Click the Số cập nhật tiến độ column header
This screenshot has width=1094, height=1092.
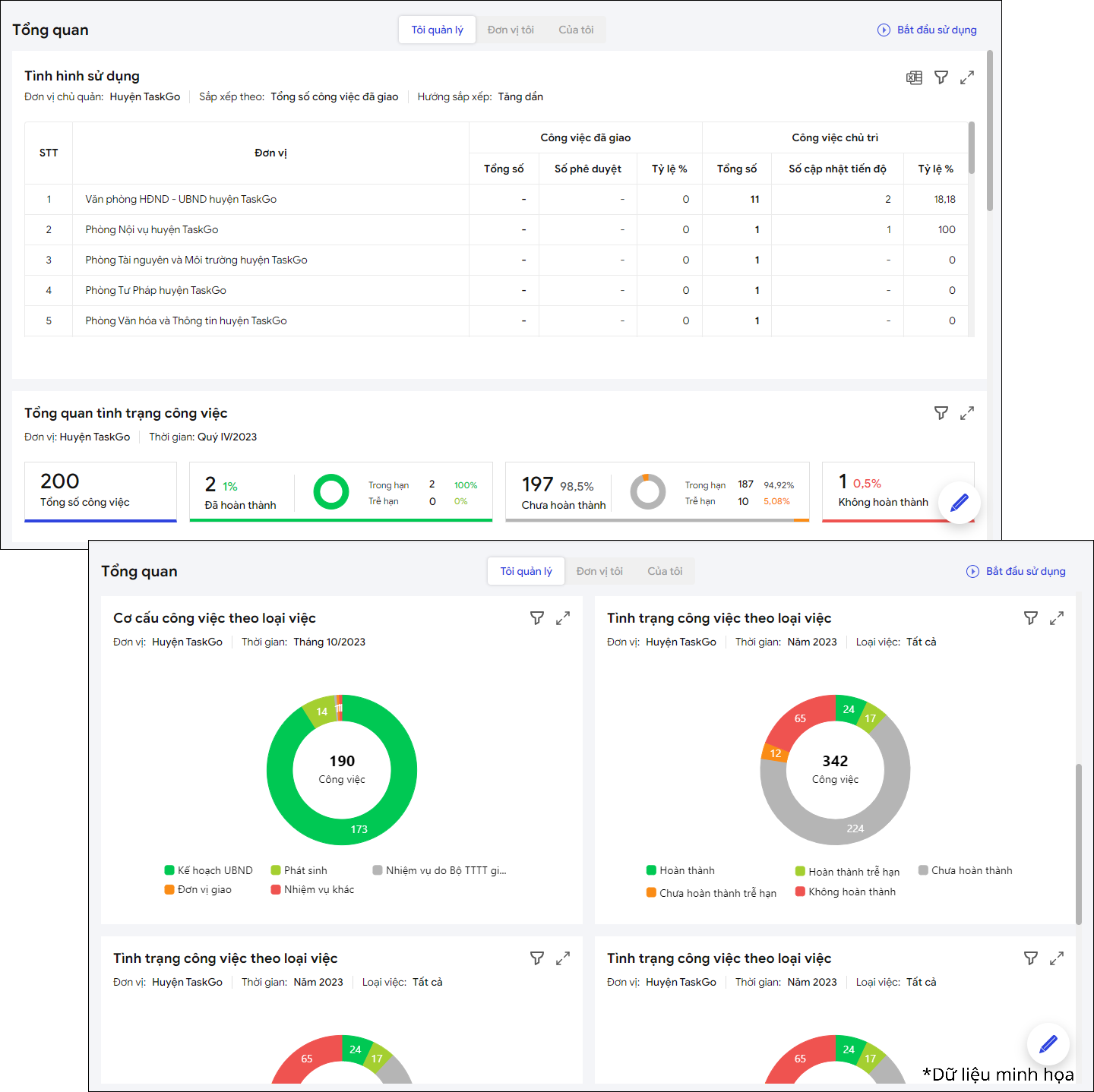pyautogui.click(x=837, y=169)
